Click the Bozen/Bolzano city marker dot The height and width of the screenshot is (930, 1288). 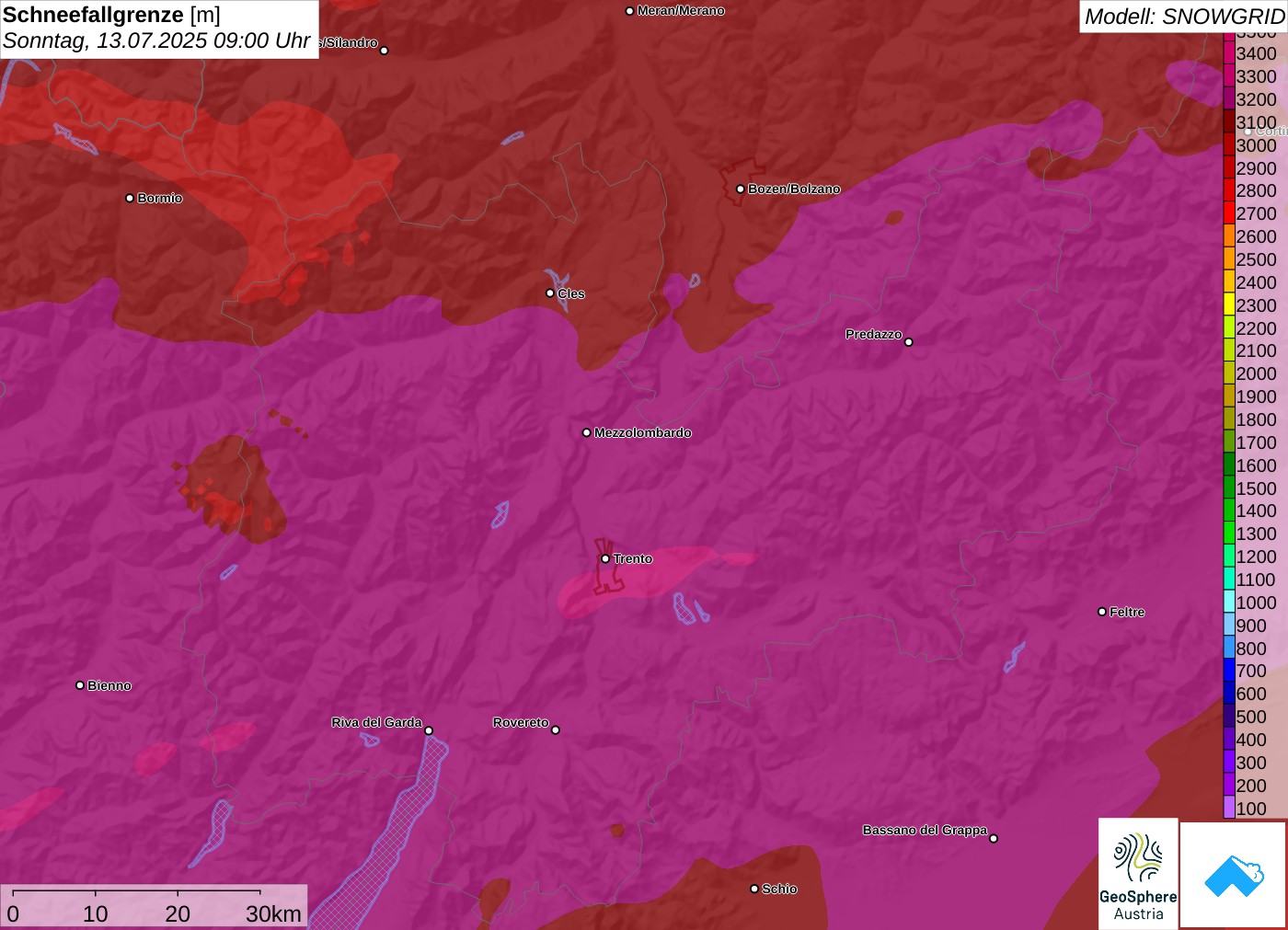[x=740, y=189]
